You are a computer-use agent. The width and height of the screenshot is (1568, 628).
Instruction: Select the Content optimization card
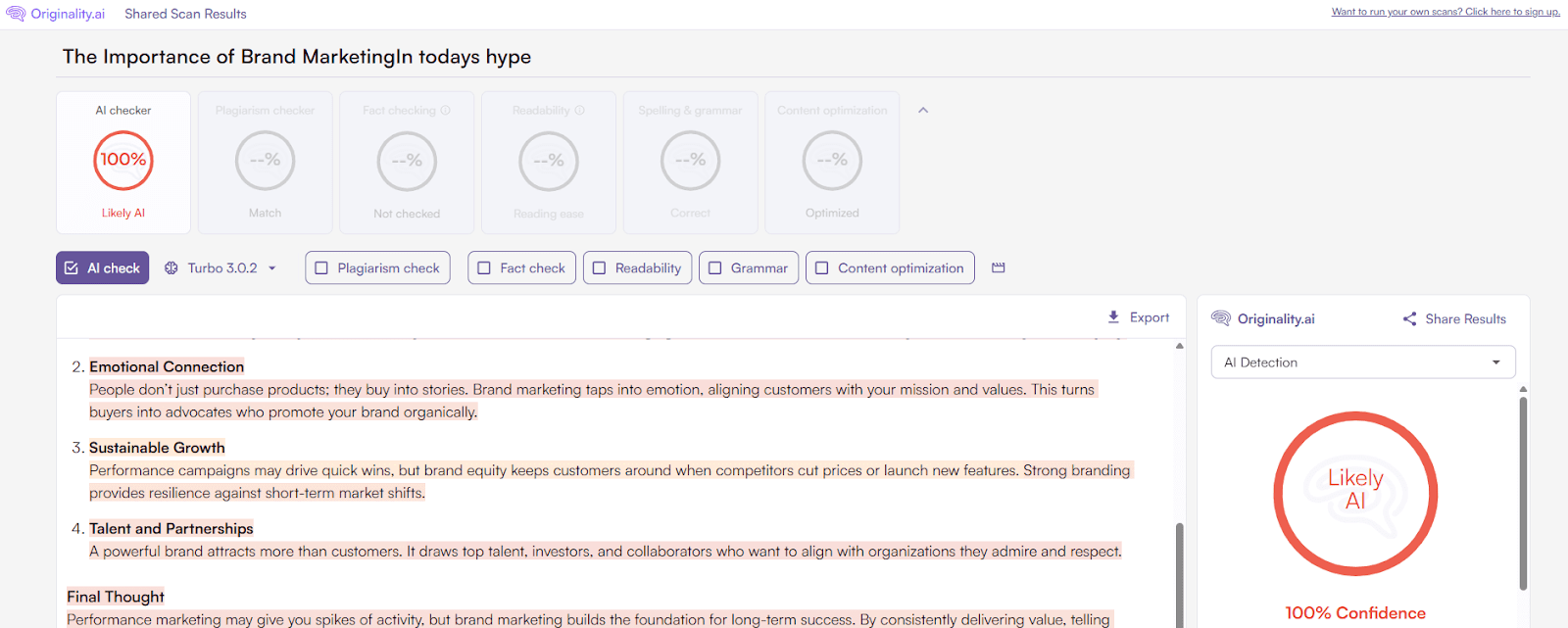coord(832,163)
